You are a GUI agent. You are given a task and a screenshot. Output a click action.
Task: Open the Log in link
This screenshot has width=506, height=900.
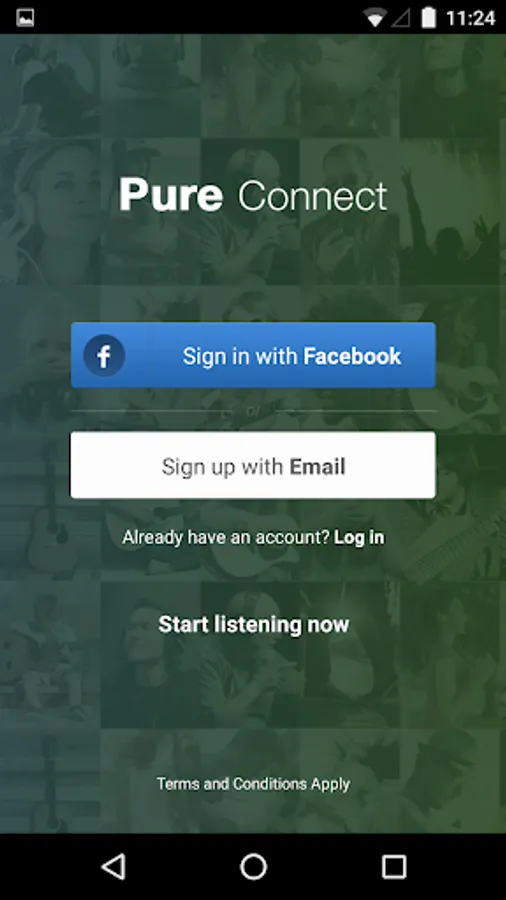tap(359, 538)
